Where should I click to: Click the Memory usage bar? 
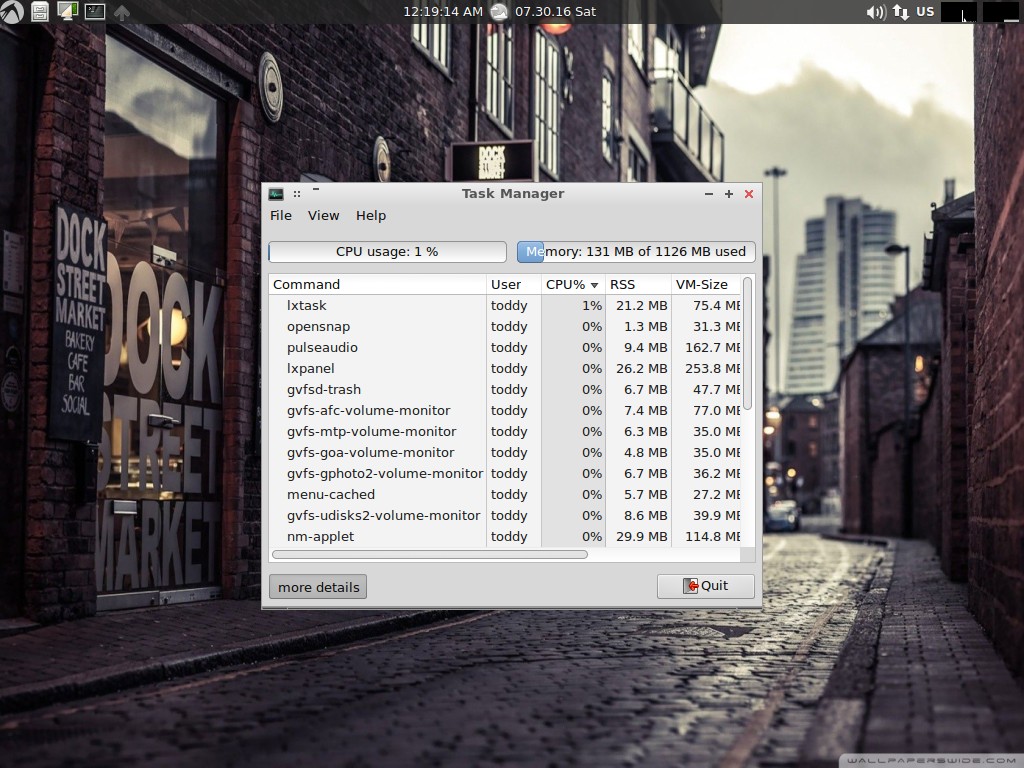click(635, 251)
